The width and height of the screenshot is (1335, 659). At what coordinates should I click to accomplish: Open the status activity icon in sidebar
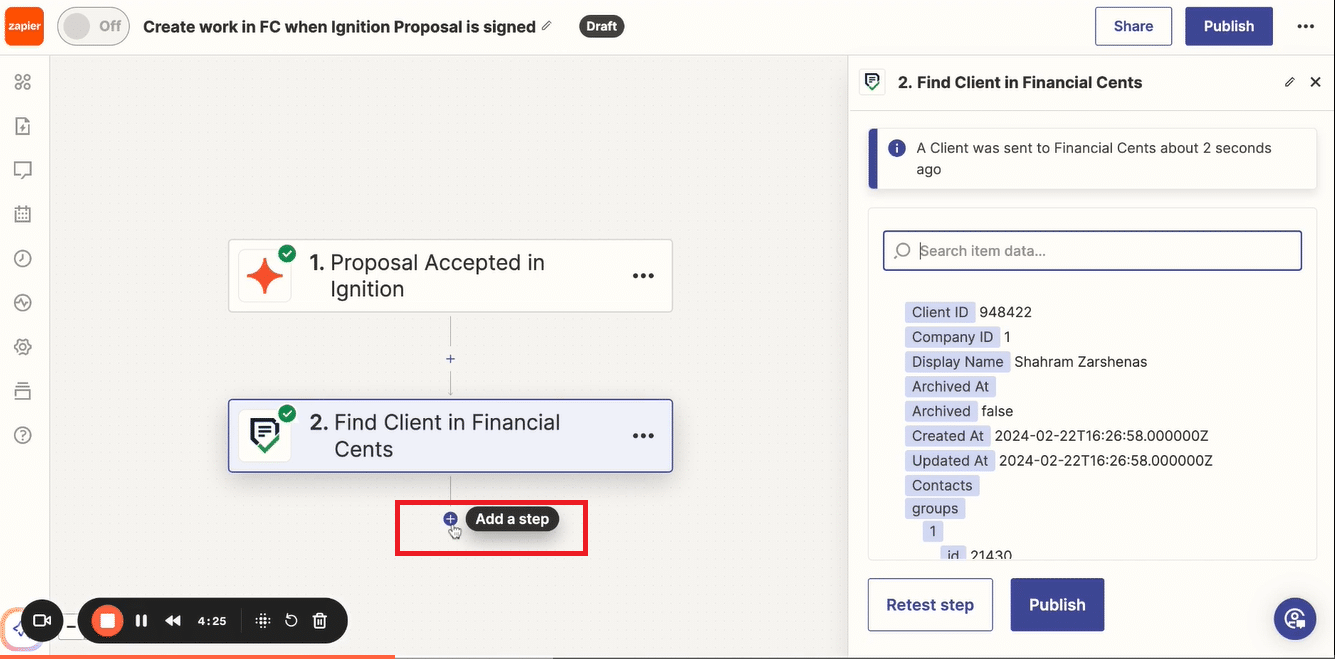click(x=23, y=302)
